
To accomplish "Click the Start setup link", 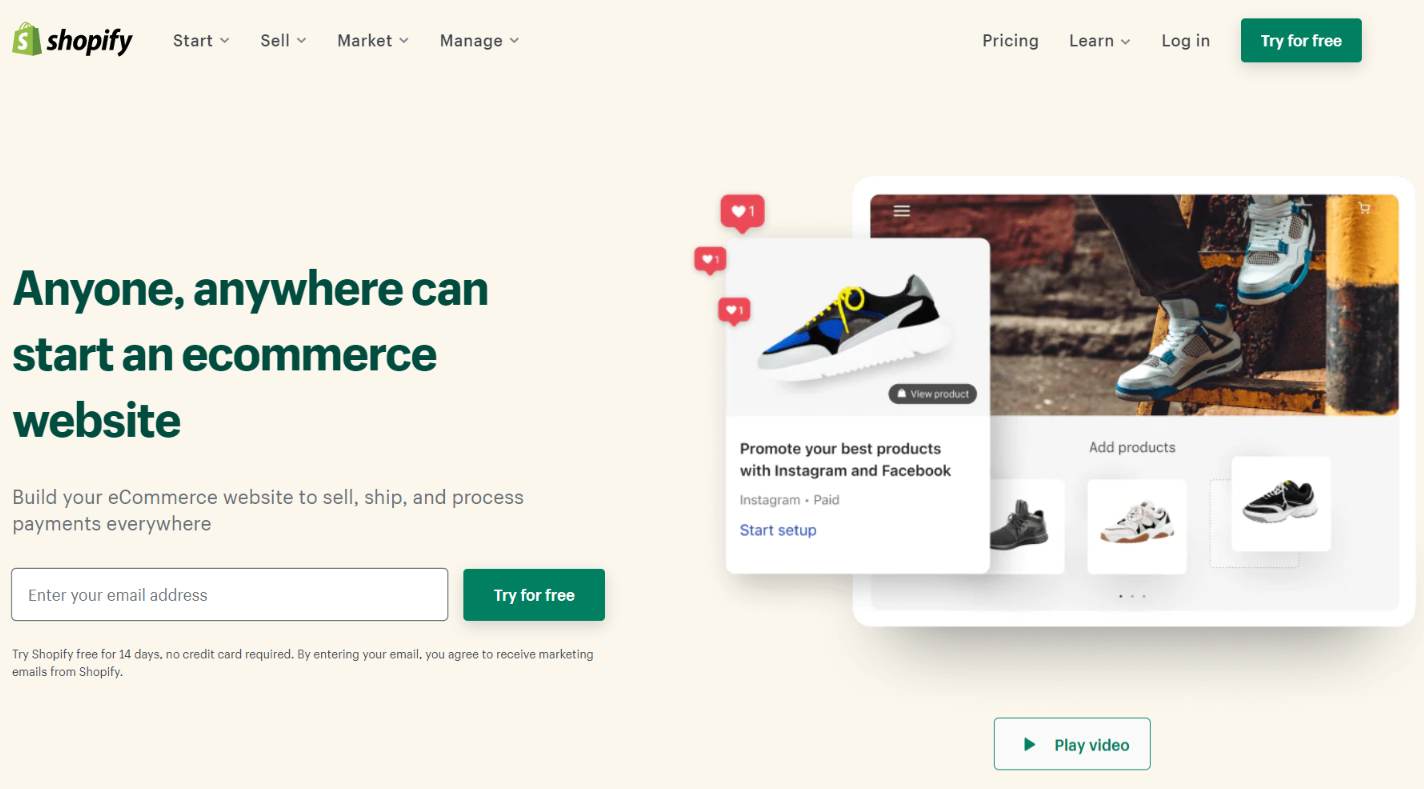I will click(x=778, y=530).
